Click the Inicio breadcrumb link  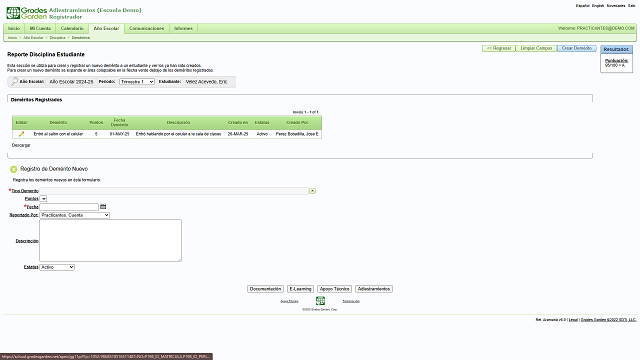click(x=12, y=38)
